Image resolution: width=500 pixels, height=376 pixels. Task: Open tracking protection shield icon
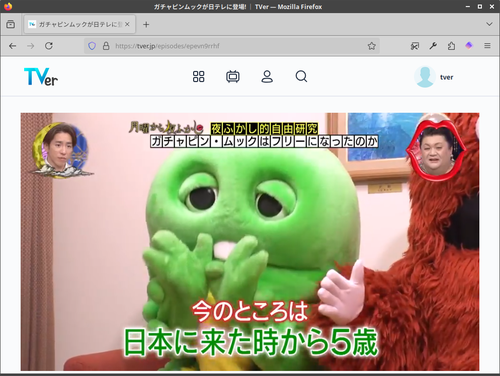(x=92, y=46)
